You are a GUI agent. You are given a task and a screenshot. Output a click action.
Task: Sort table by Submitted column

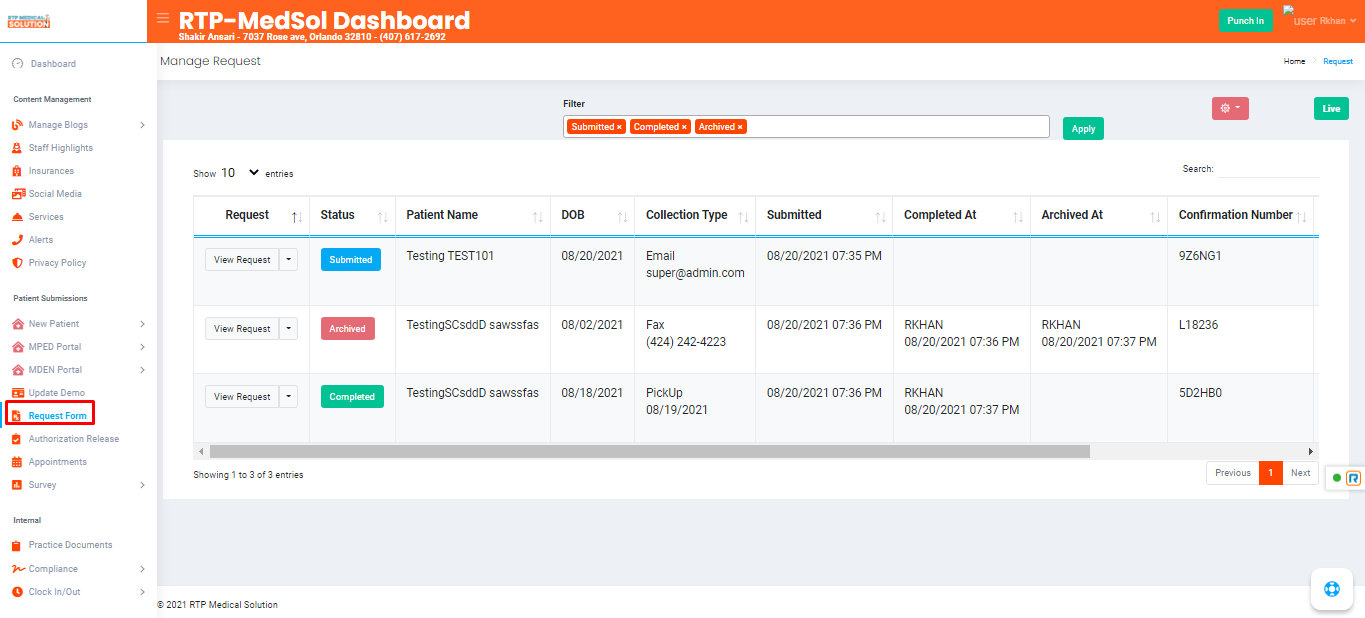(x=825, y=215)
